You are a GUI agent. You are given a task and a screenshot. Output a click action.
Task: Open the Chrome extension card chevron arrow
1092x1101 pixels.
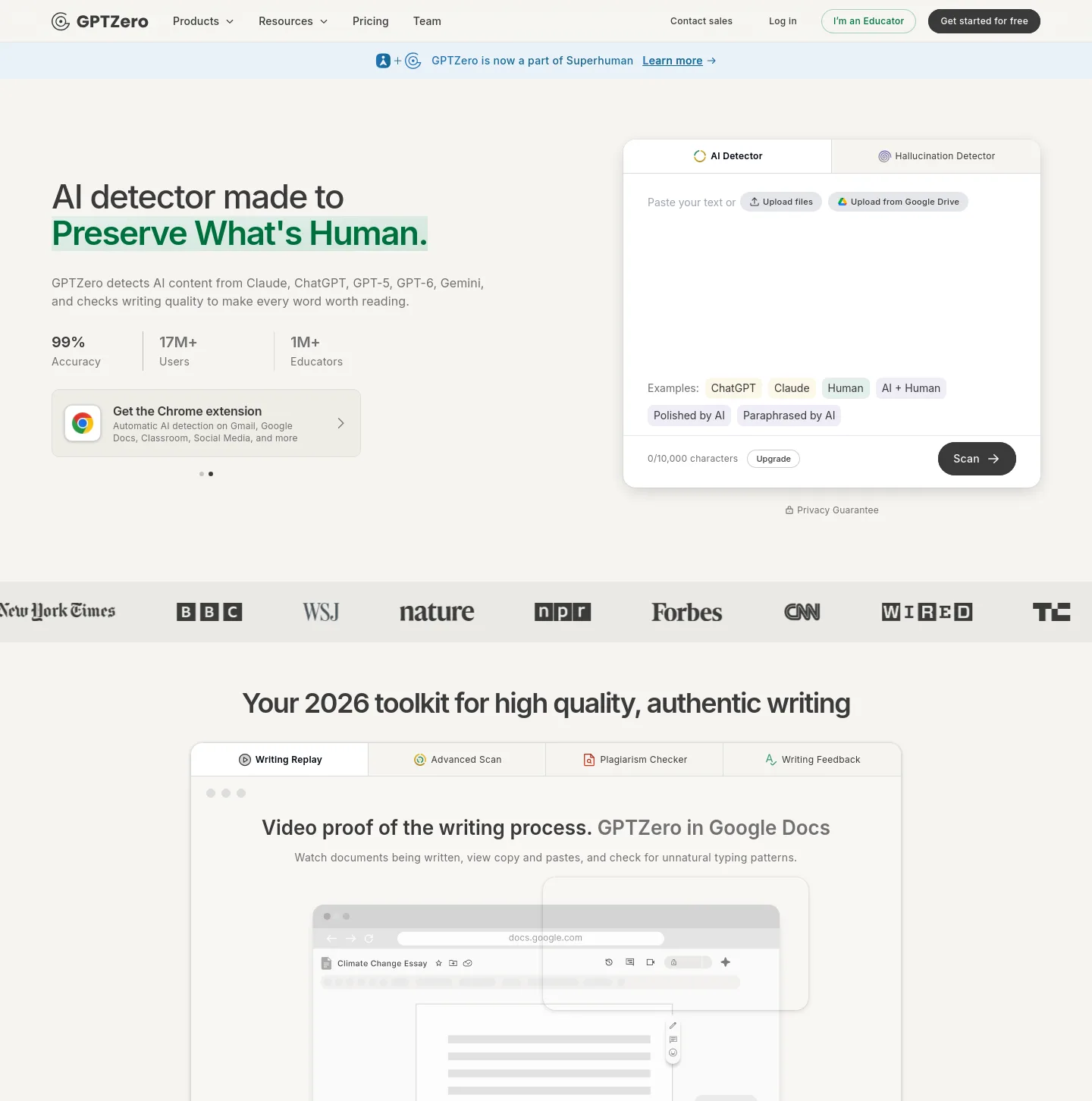click(x=340, y=423)
